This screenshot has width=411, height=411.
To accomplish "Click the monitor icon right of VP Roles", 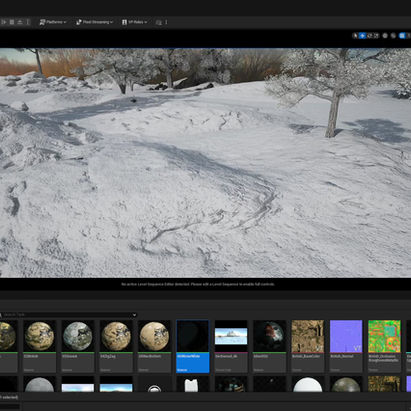I will click(159, 22).
